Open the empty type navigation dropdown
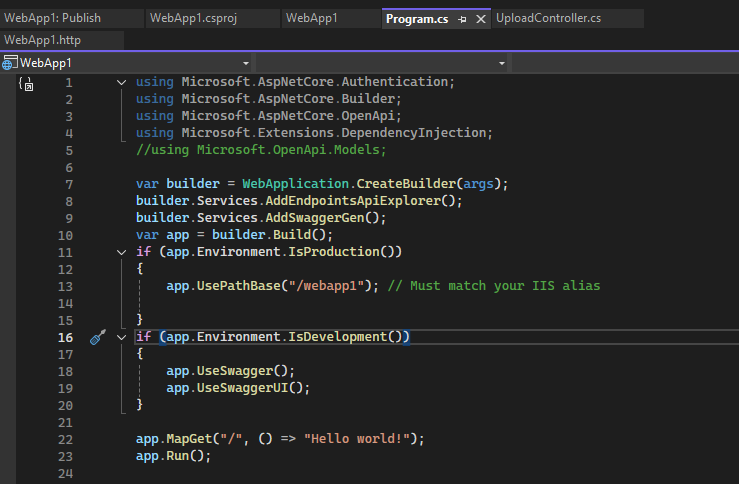The image size is (739, 484). click(x=382, y=63)
